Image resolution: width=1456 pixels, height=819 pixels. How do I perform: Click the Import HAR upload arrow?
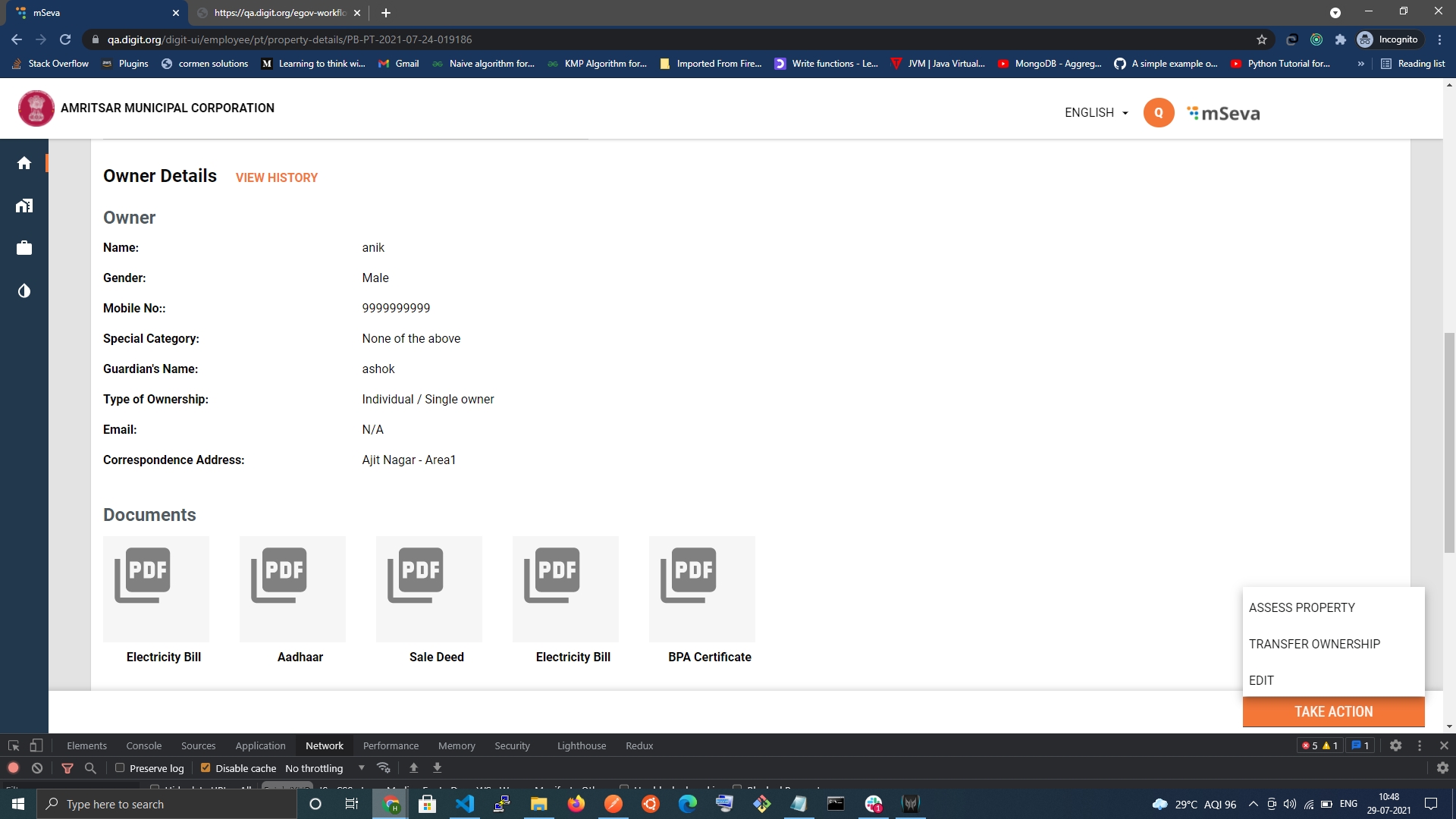click(414, 768)
